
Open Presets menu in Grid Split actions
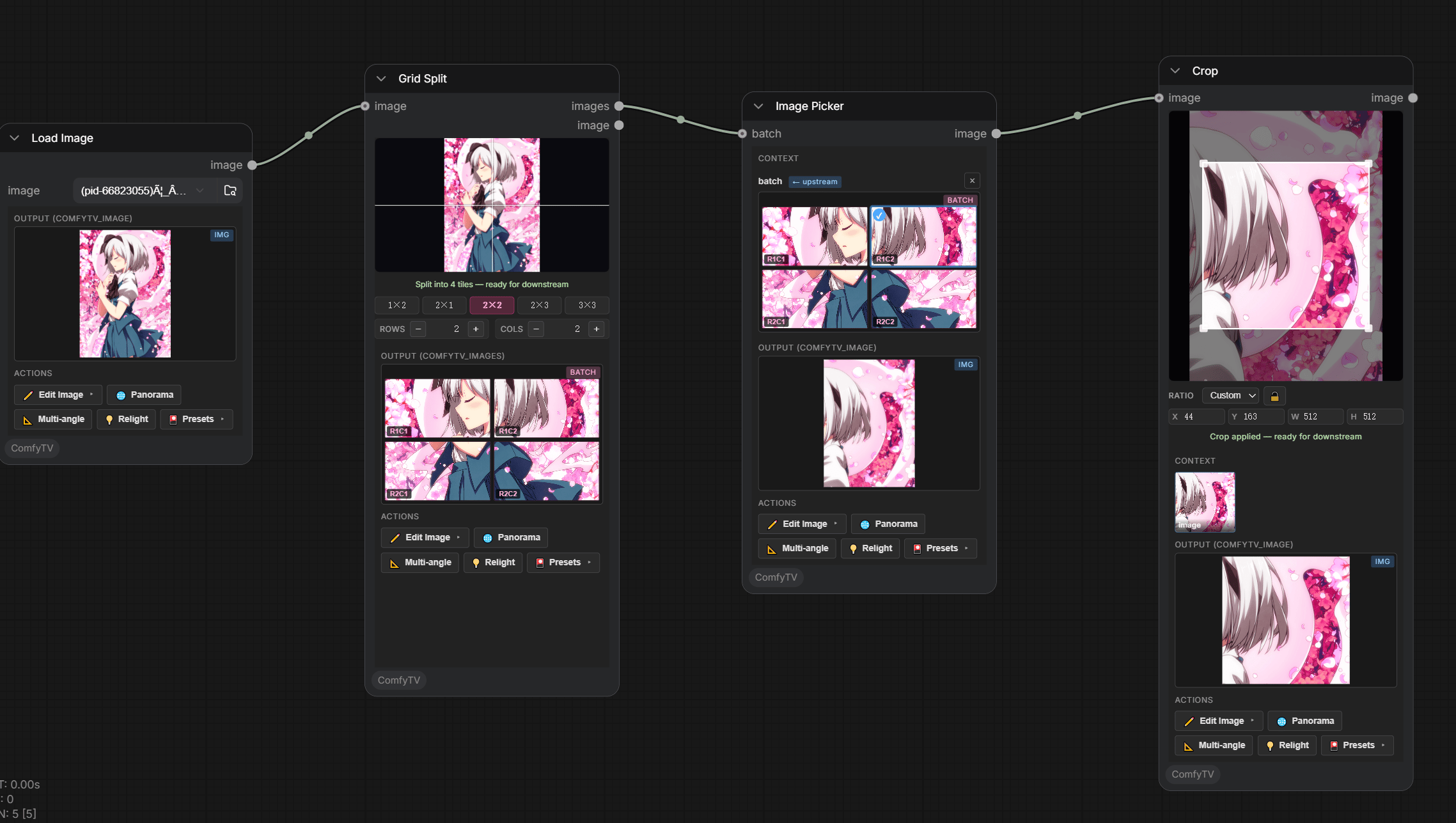point(563,563)
